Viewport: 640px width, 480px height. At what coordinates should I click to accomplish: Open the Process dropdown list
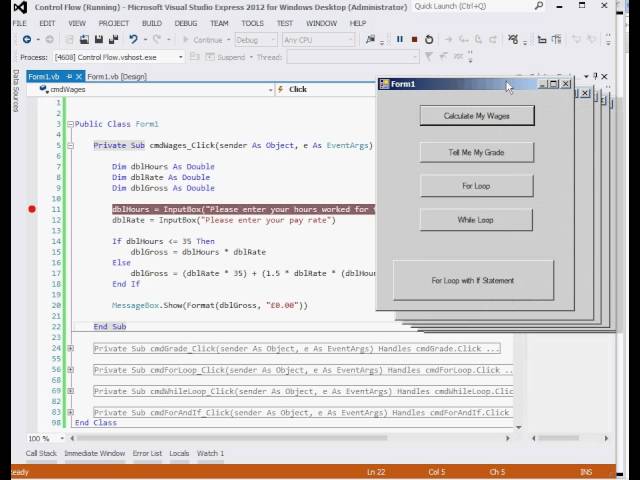coord(180,57)
